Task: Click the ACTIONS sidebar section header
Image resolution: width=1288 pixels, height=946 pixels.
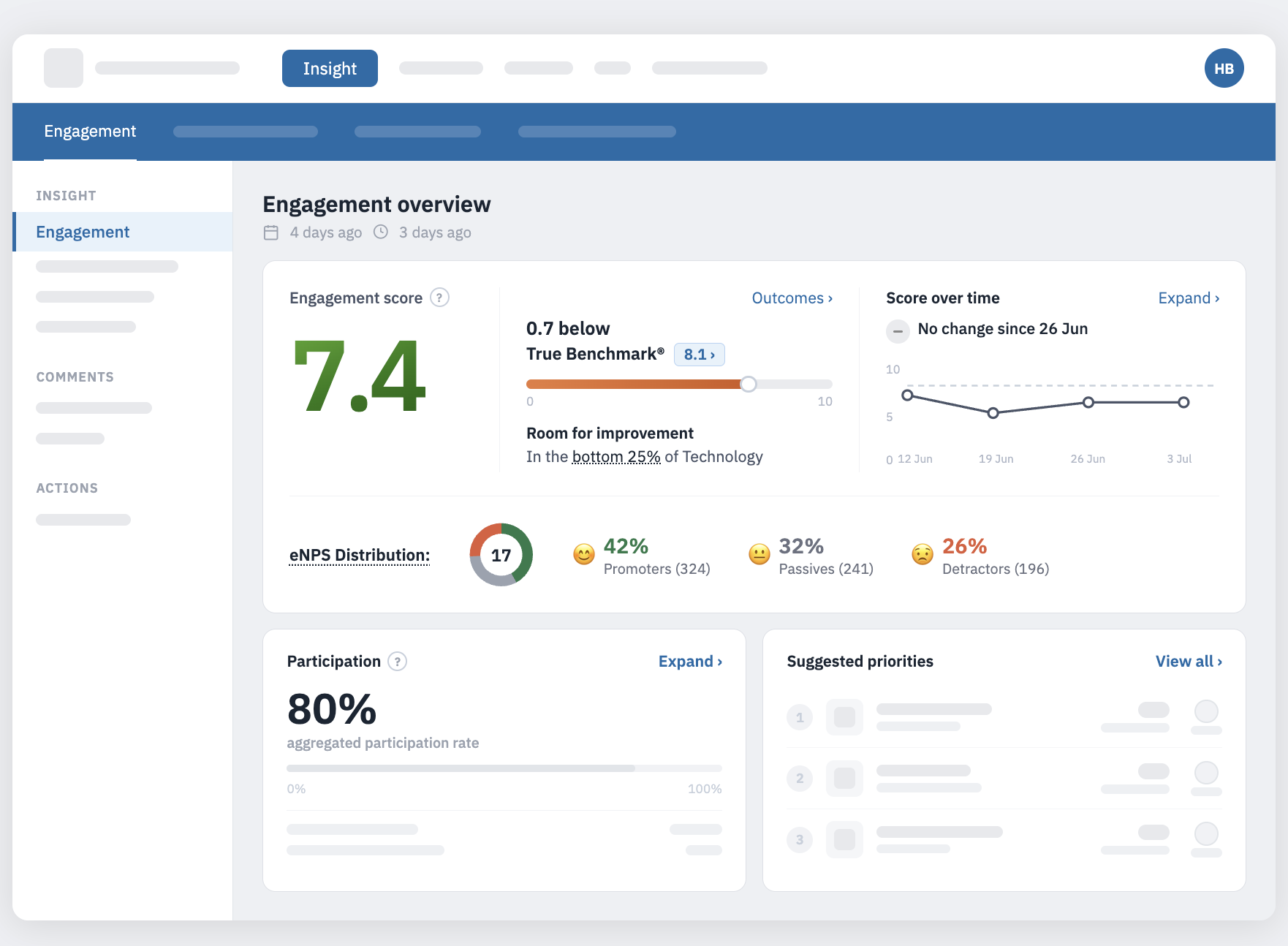Action: [x=67, y=488]
